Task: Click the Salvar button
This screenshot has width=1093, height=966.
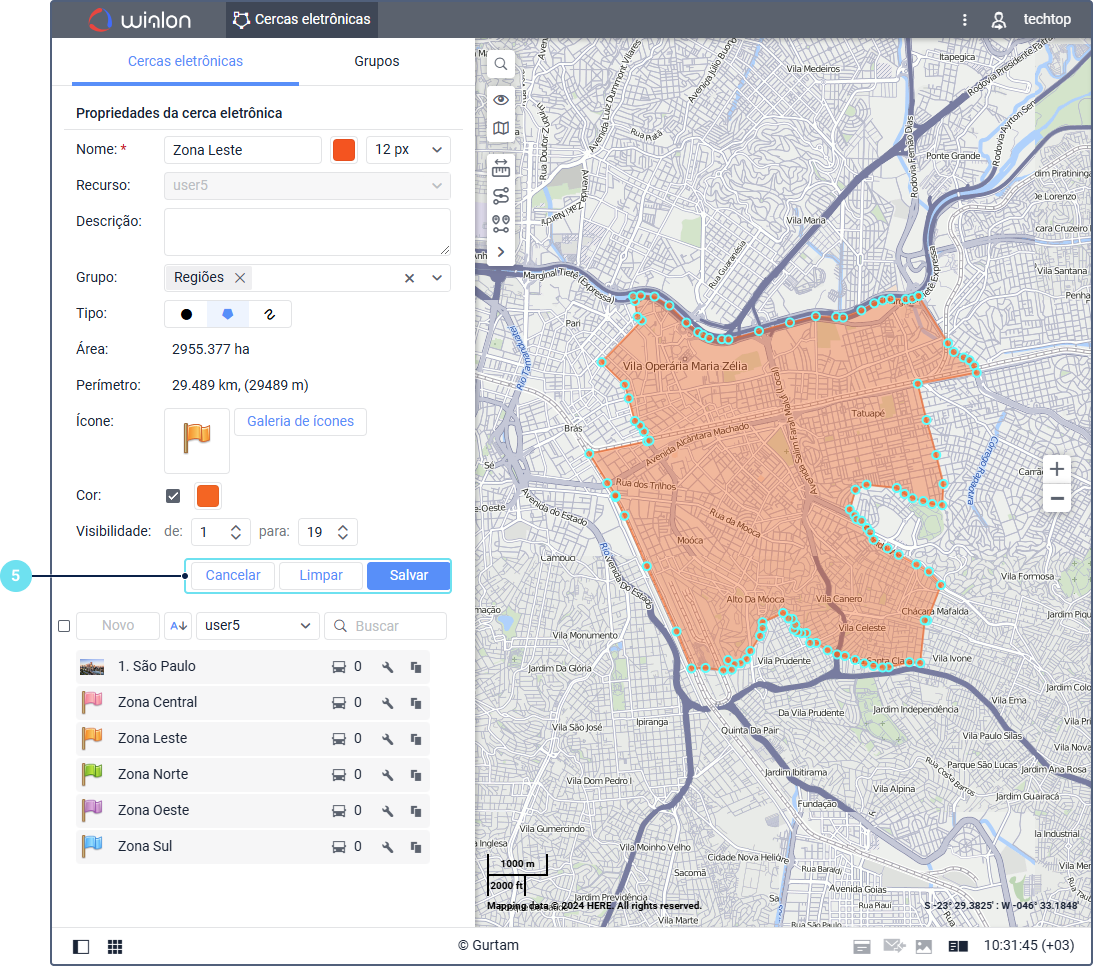Action: pyautogui.click(x=408, y=575)
